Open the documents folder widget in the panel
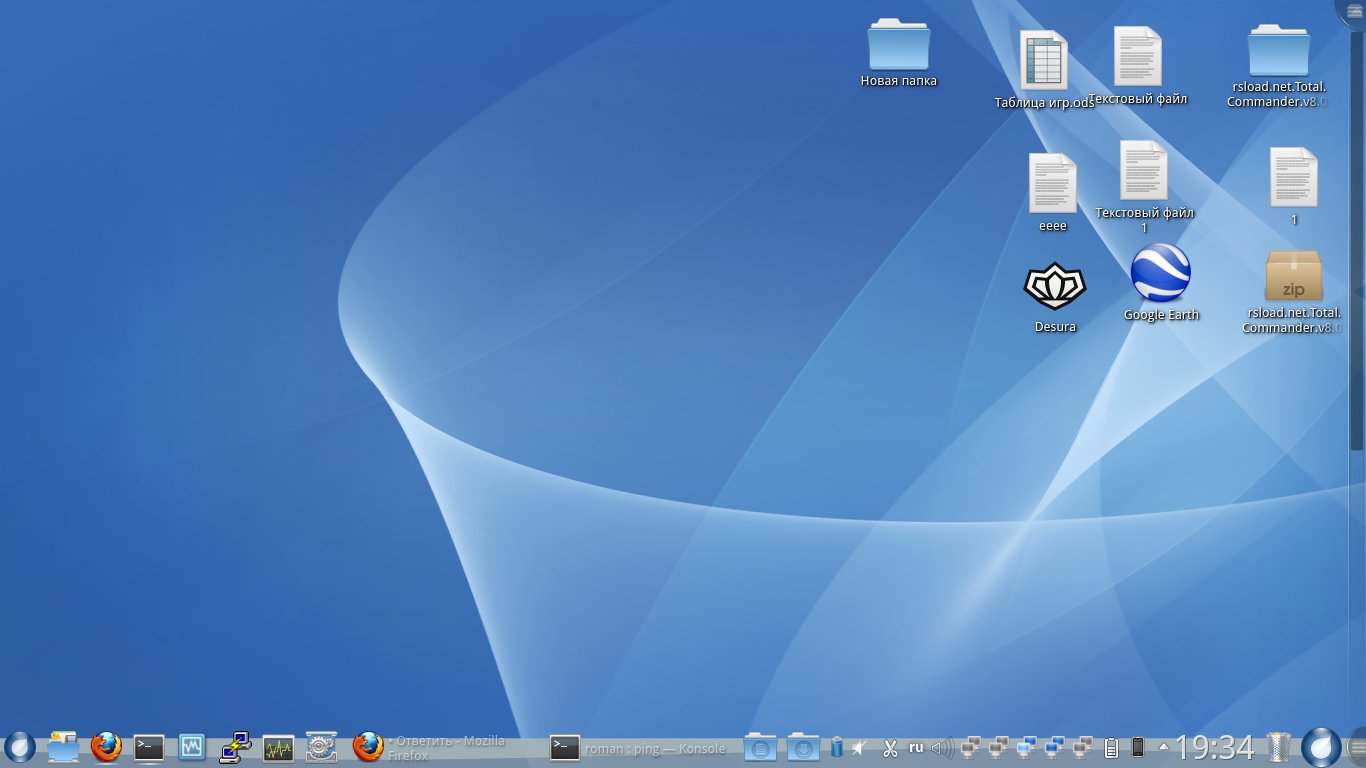This screenshot has height=768, width=1366. coord(760,747)
